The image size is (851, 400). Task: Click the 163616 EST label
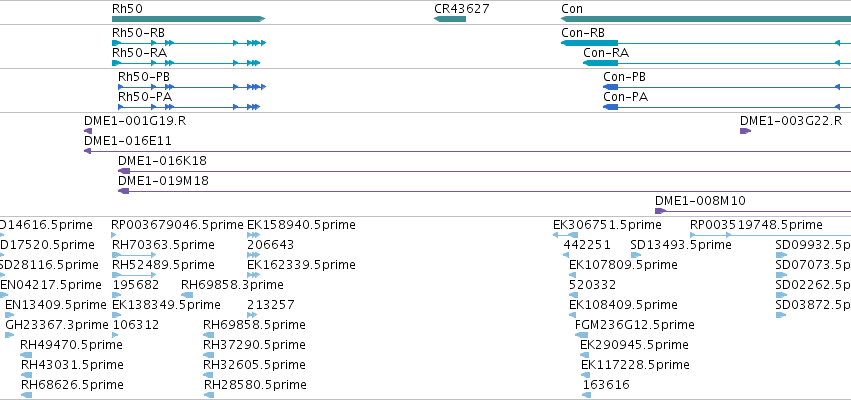[606, 385]
